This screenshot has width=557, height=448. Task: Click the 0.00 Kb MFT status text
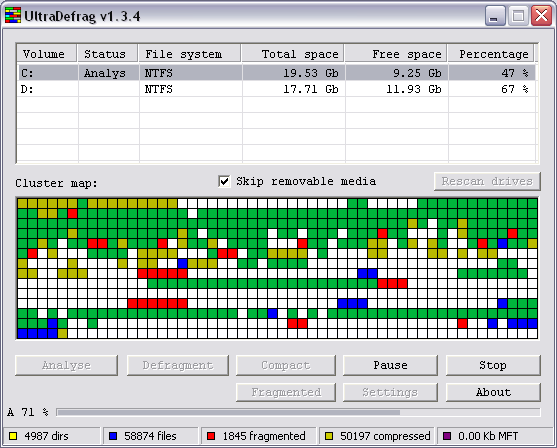(x=488, y=436)
